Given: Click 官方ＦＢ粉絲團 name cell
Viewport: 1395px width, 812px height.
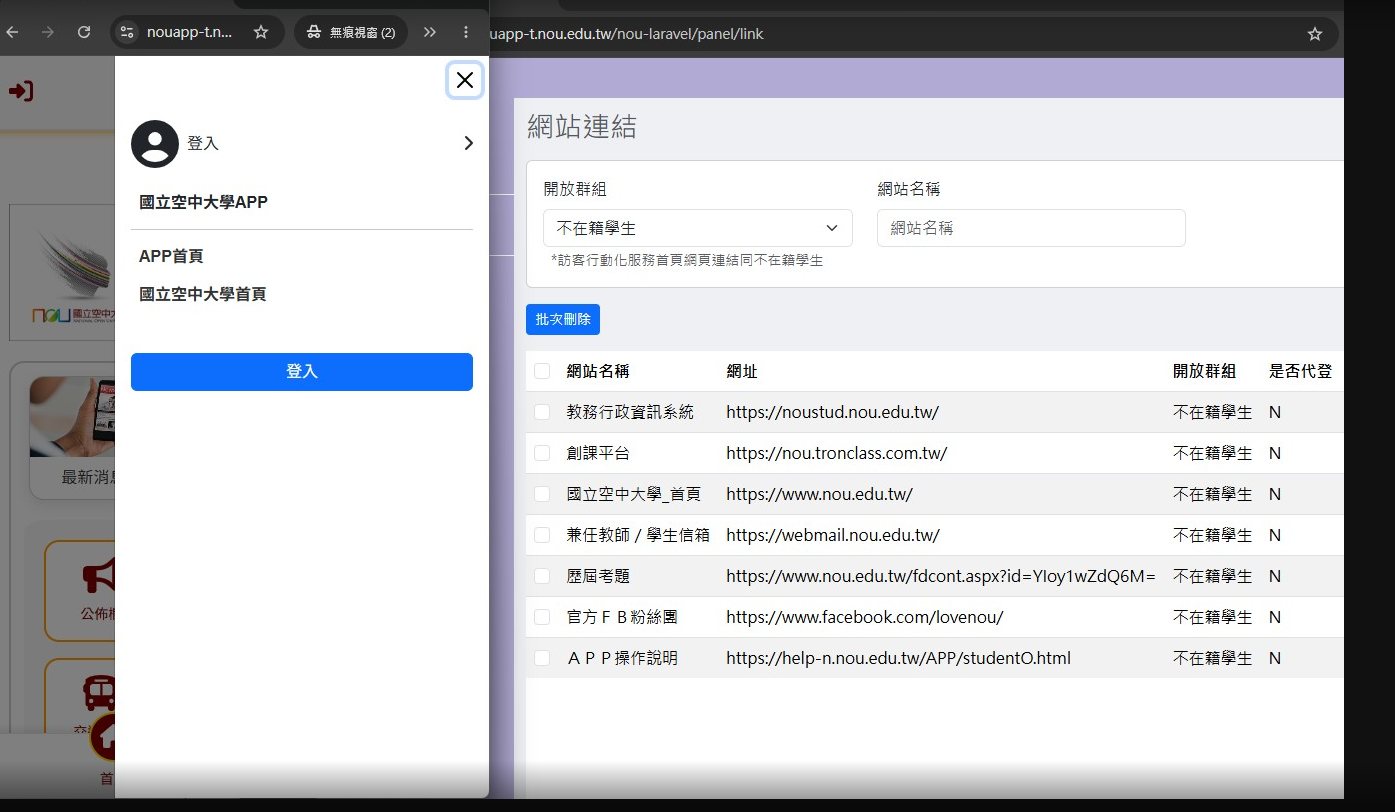Looking at the screenshot, I should (622, 617).
